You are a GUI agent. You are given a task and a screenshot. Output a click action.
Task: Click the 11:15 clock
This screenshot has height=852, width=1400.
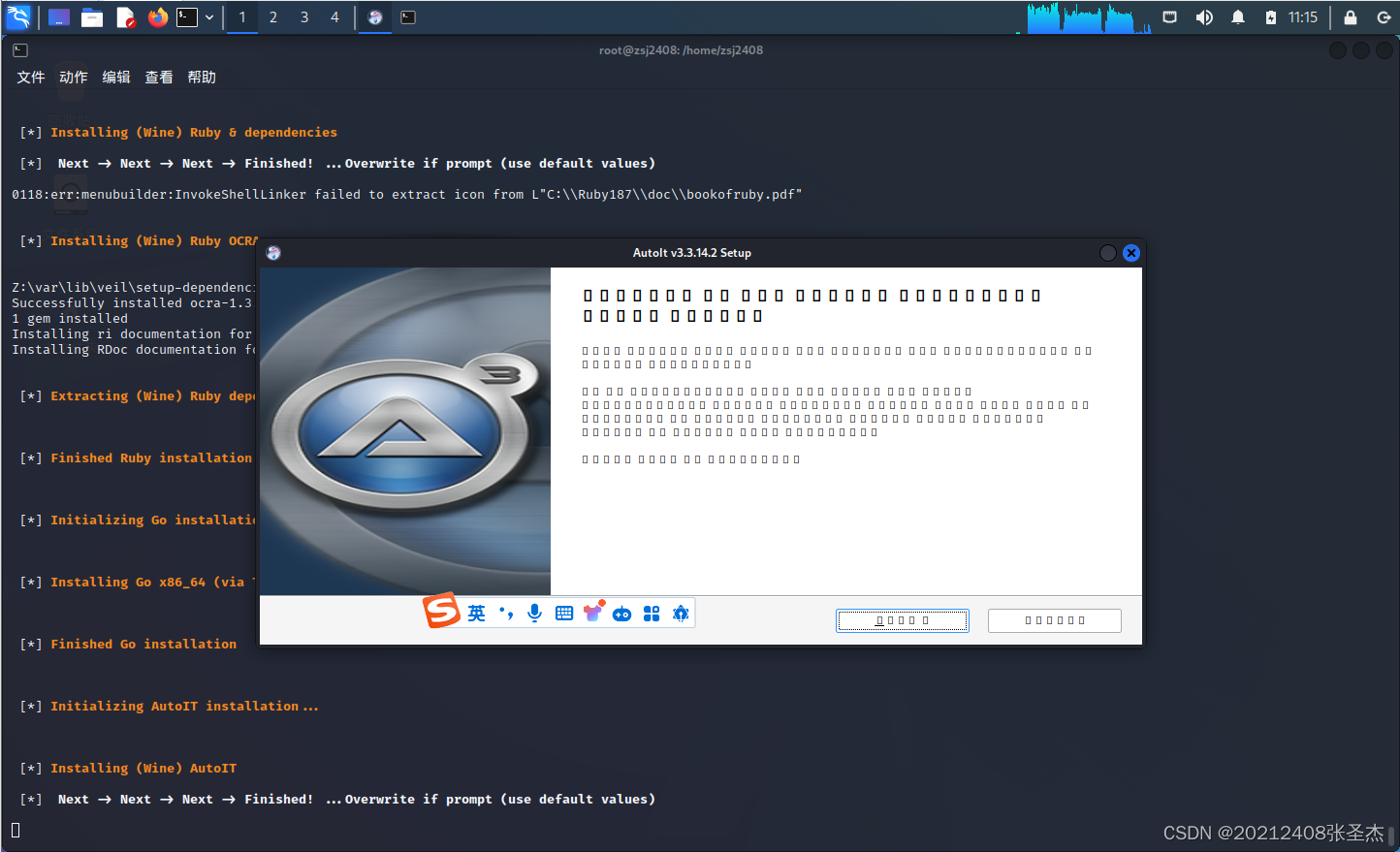(x=1303, y=17)
